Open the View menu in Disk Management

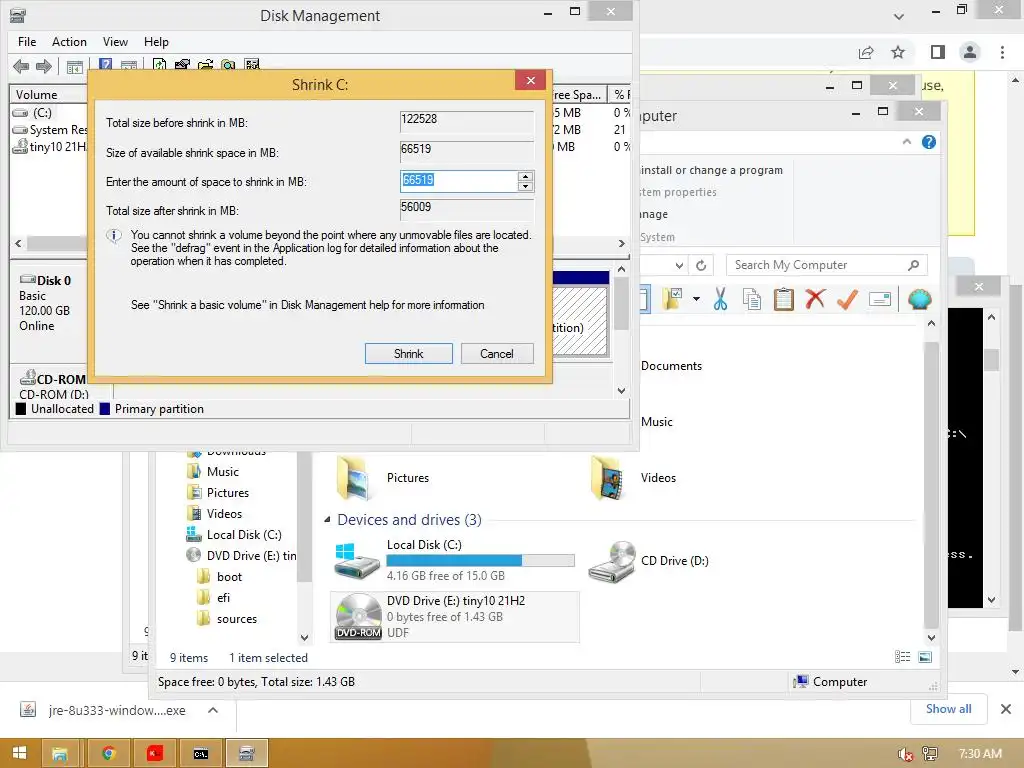(x=115, y=42)
